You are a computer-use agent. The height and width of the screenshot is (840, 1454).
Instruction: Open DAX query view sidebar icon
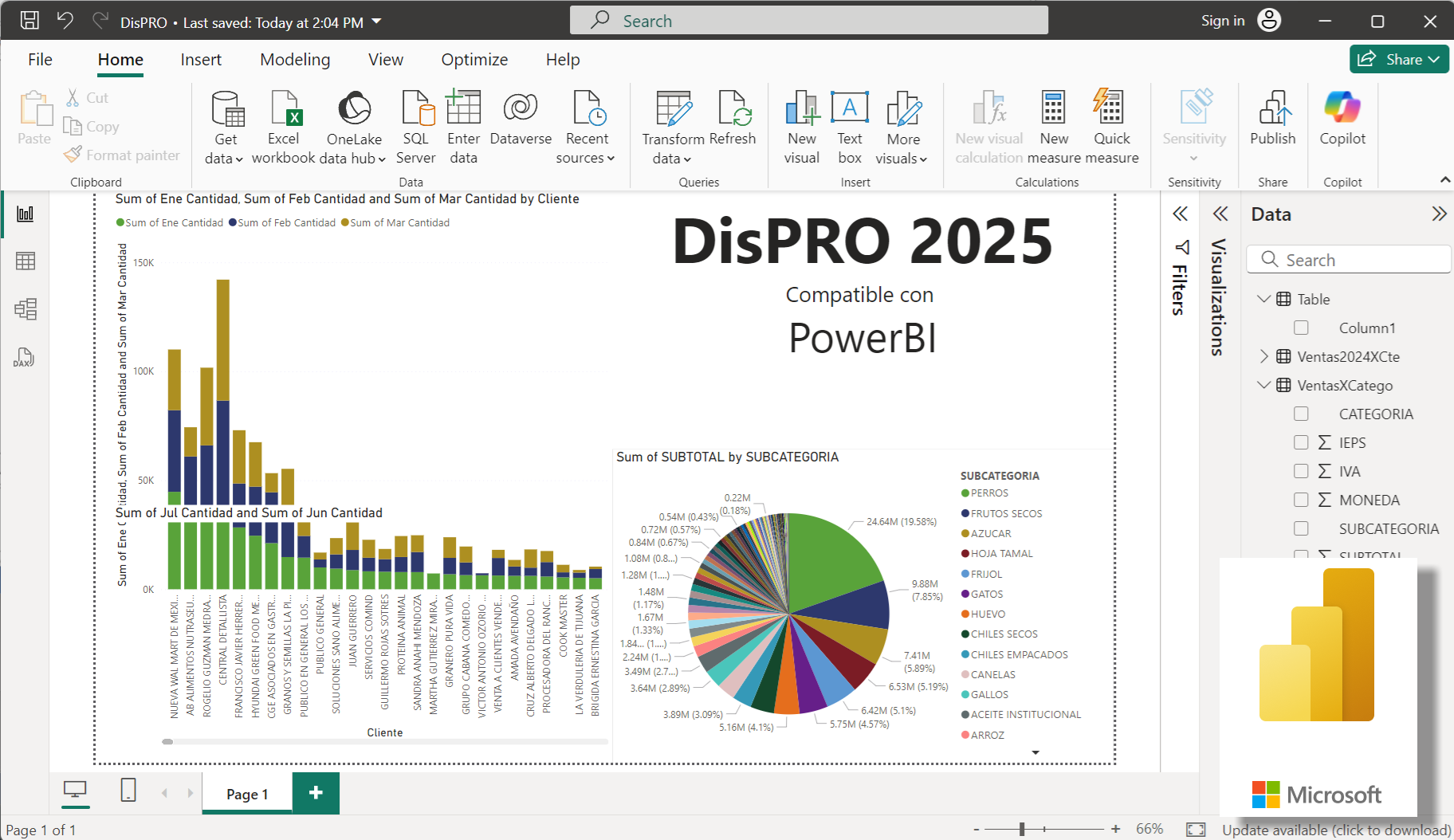point(24,357)
